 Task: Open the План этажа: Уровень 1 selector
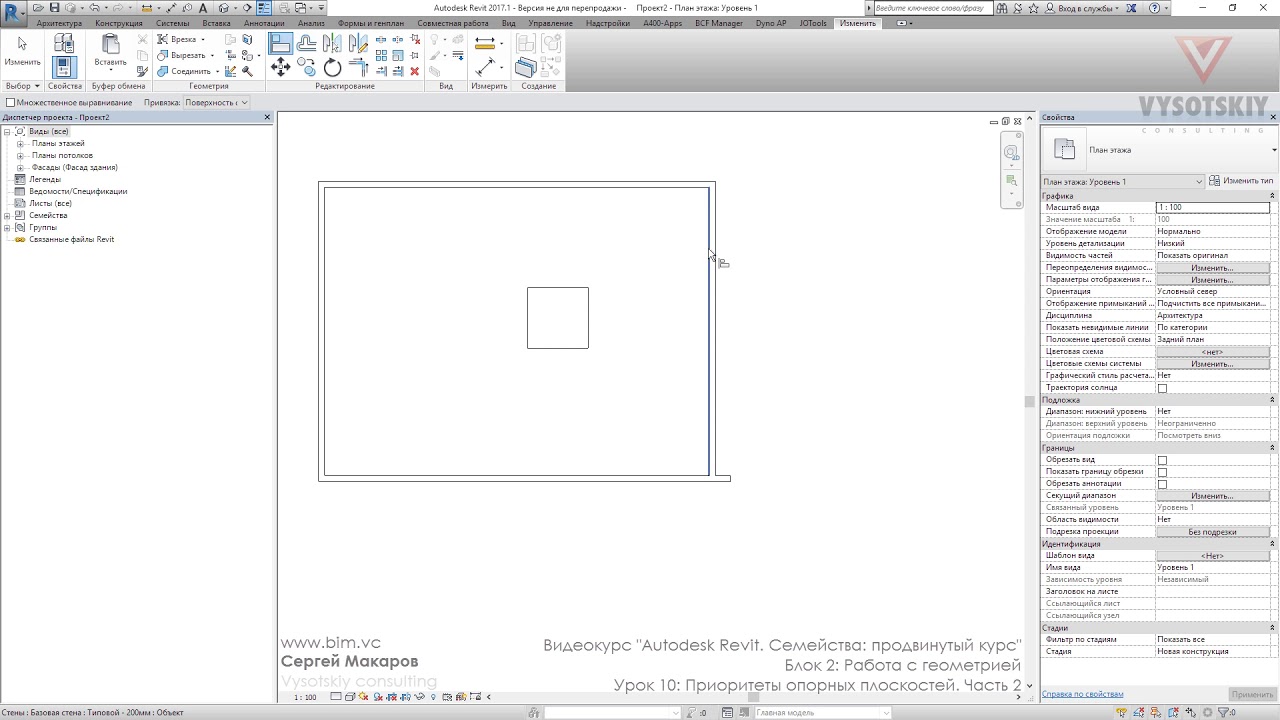1122,182
